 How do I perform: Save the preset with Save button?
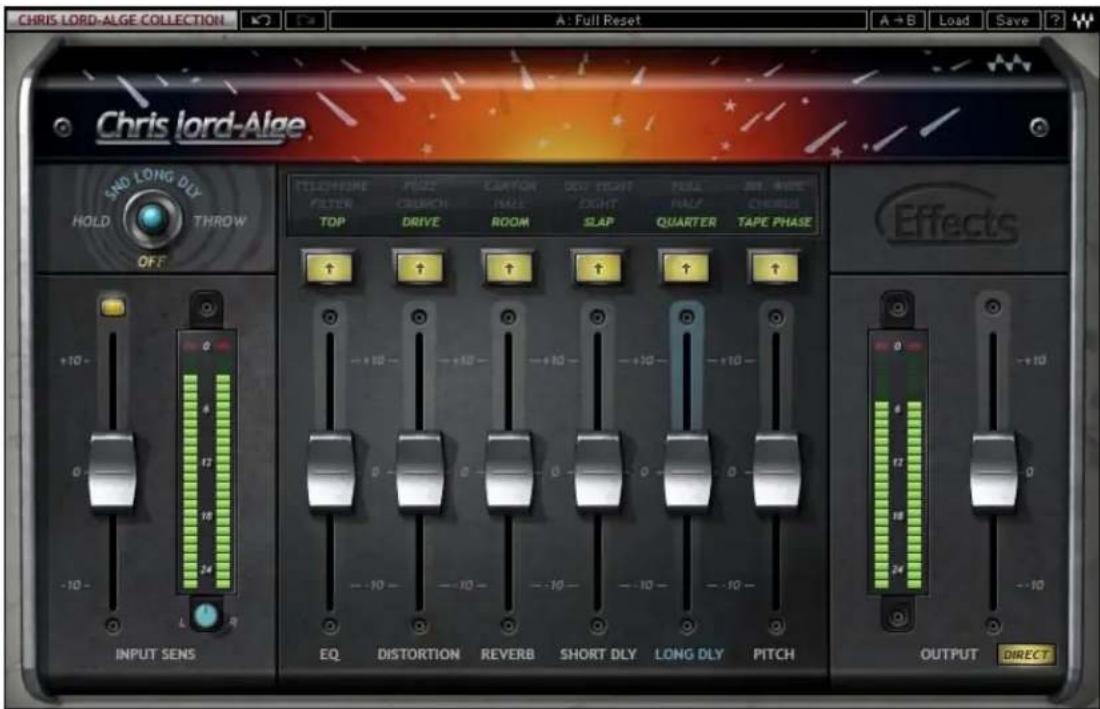1012,20
